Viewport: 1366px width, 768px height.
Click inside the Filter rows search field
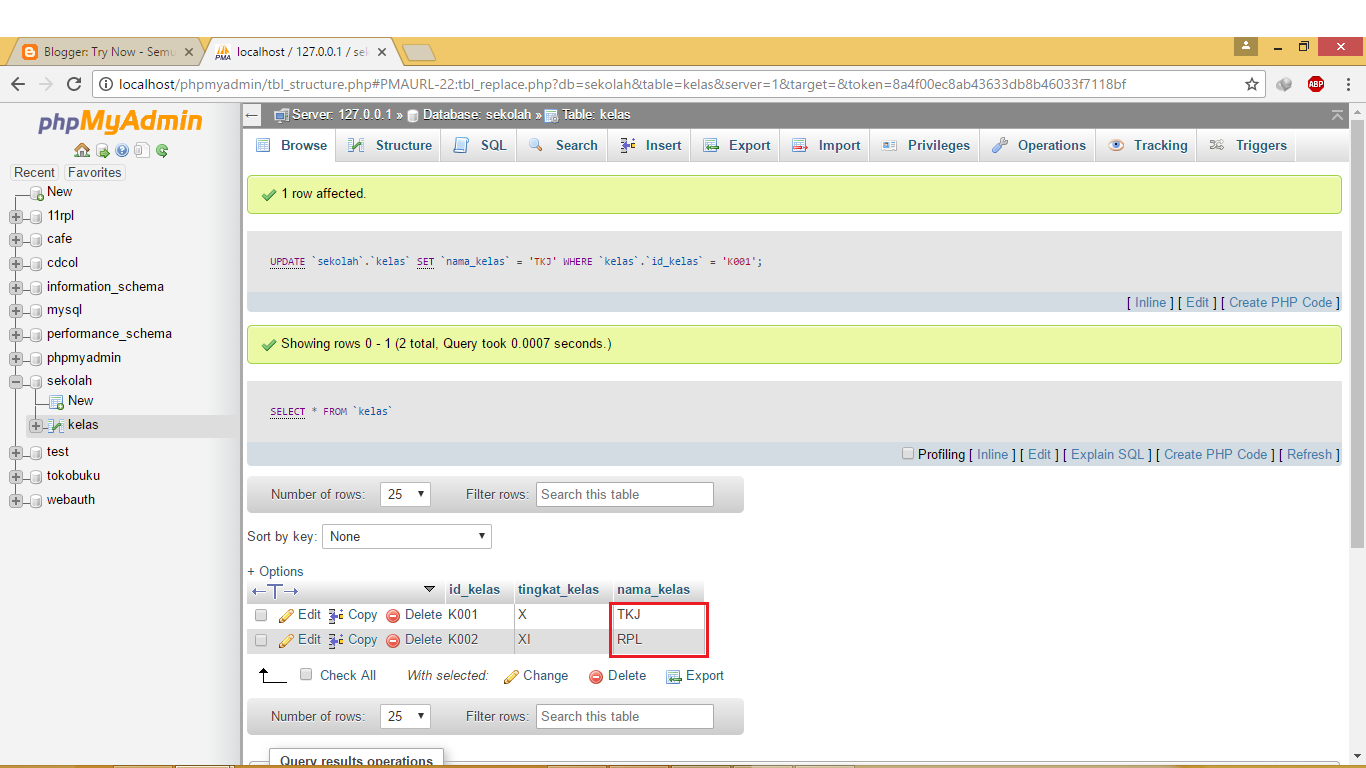click(x=624, y=494)
